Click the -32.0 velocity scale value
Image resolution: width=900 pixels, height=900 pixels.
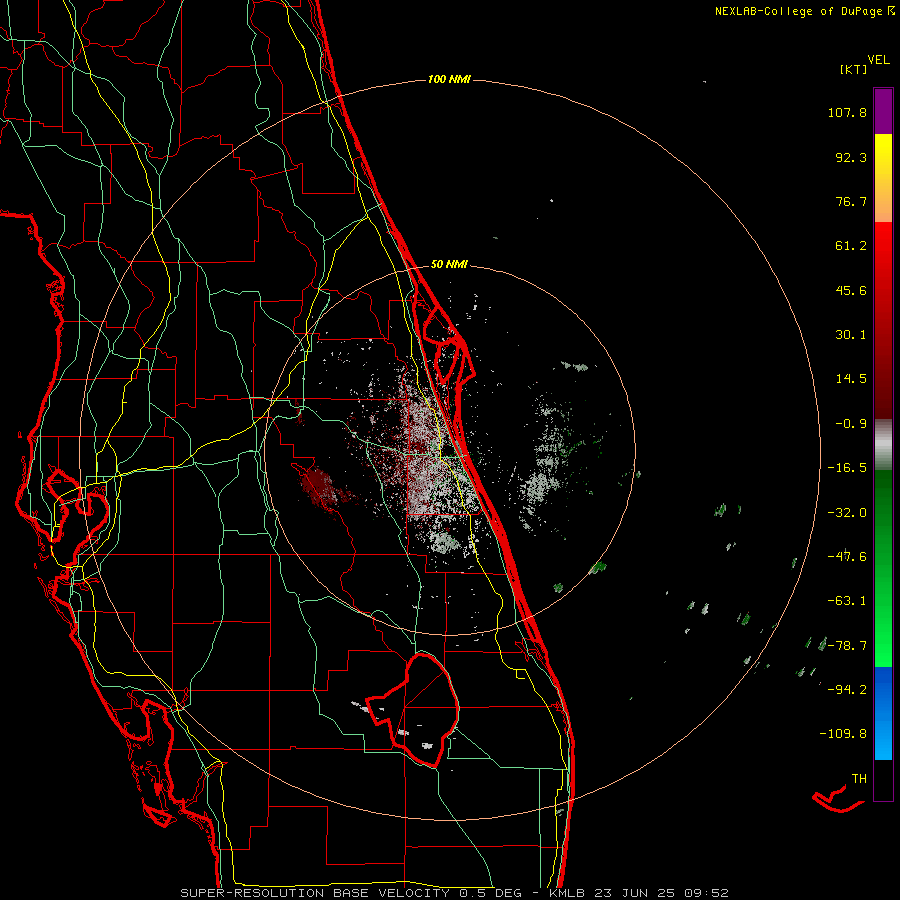tap(847, 513)
